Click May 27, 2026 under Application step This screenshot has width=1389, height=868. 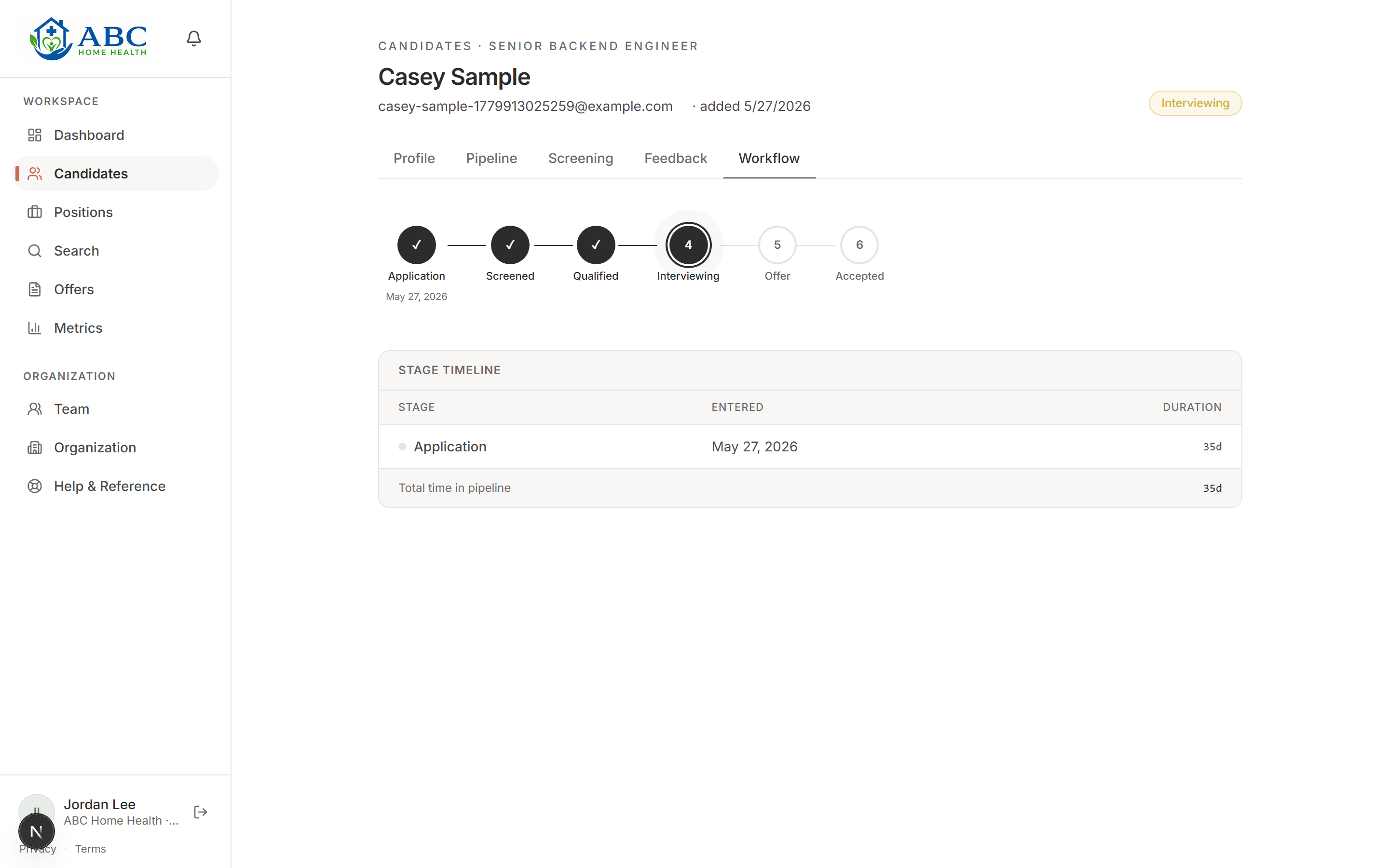click(x=416, y=297)
